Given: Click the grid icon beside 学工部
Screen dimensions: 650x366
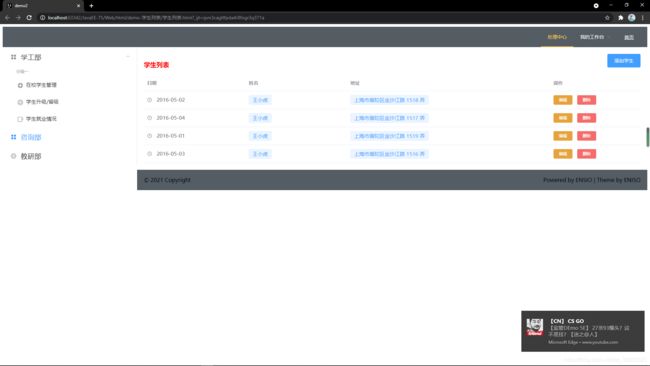Looking at the screenshot, I should 14,57.
